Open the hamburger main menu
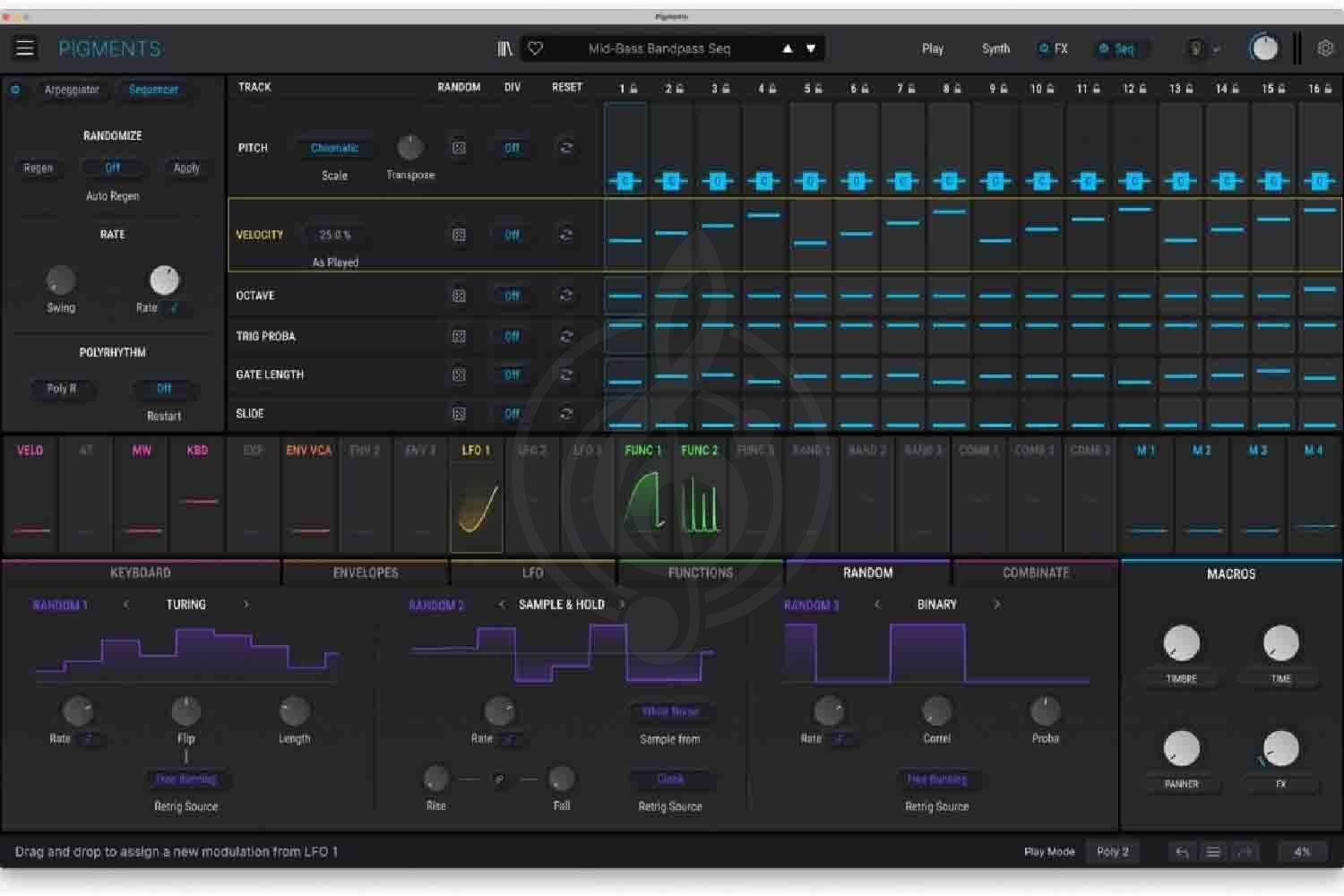 (x=25, y=48)
